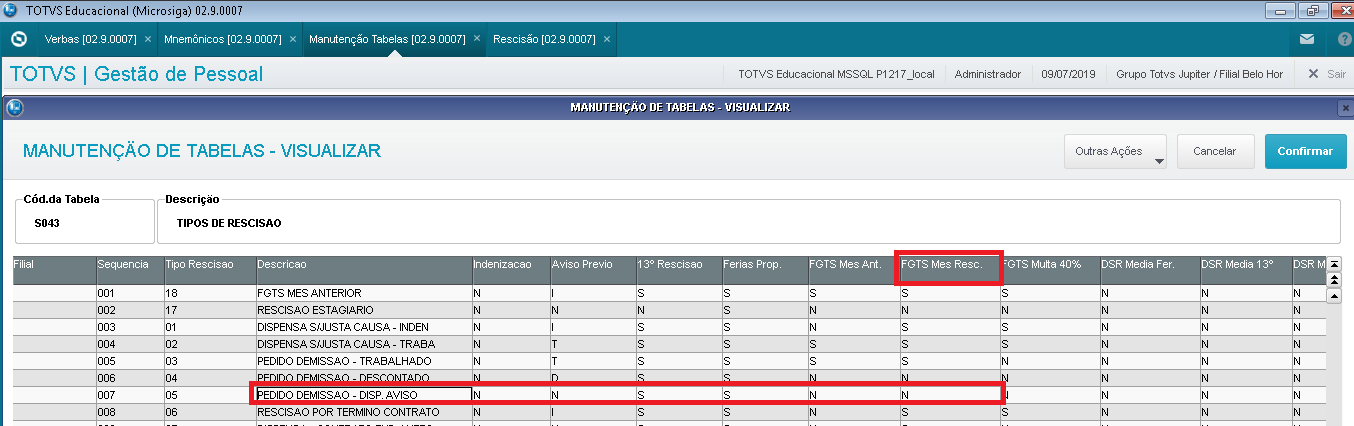Click Tipo Rescisao cell 18

210,294
